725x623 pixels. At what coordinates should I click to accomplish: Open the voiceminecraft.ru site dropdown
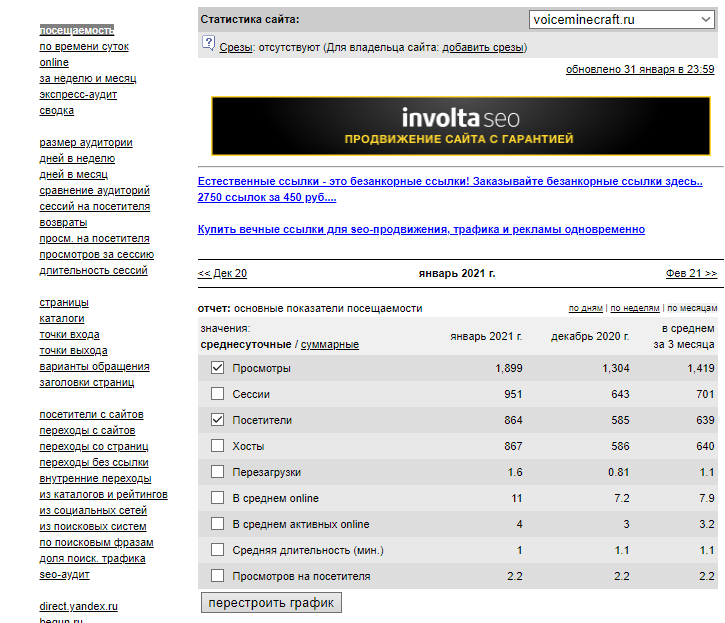(622, 19)
